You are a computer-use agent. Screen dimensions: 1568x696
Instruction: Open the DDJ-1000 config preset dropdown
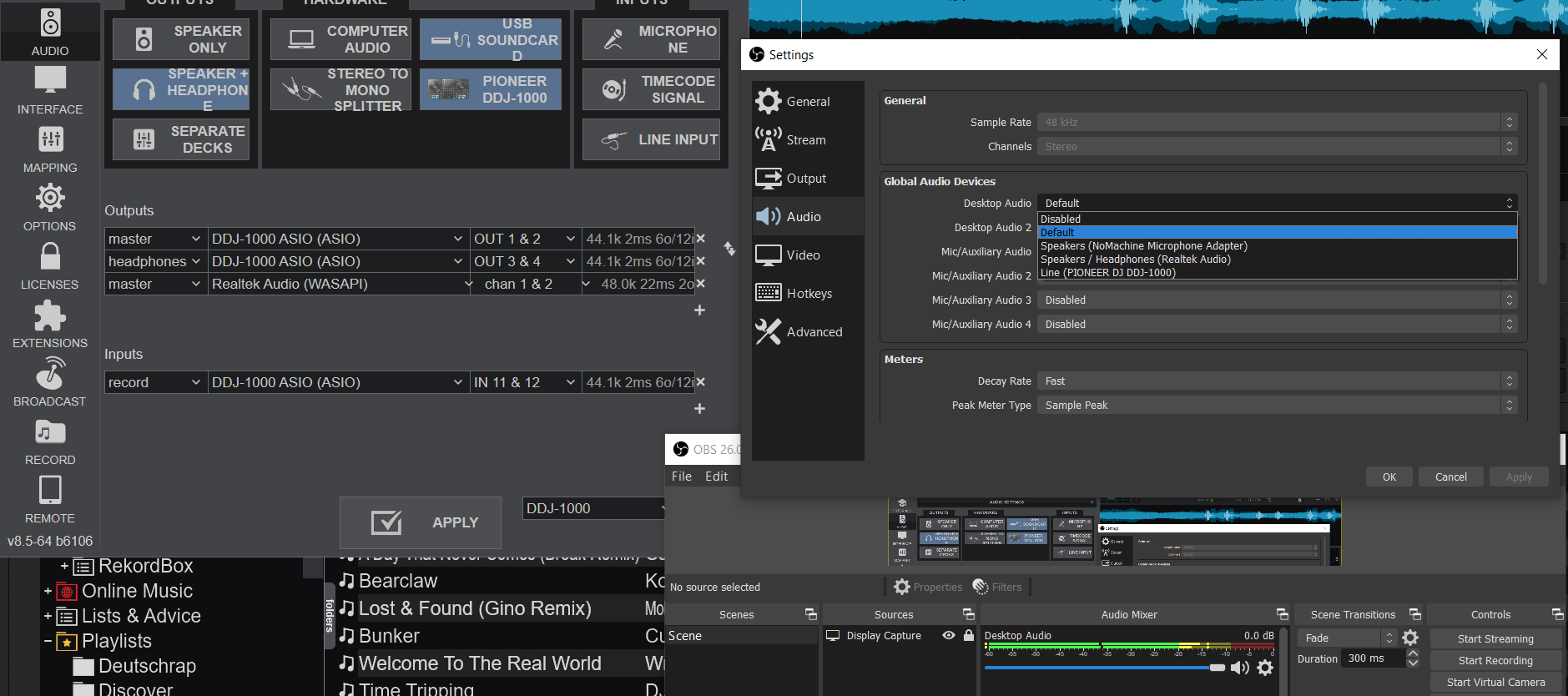pos(595,508)
